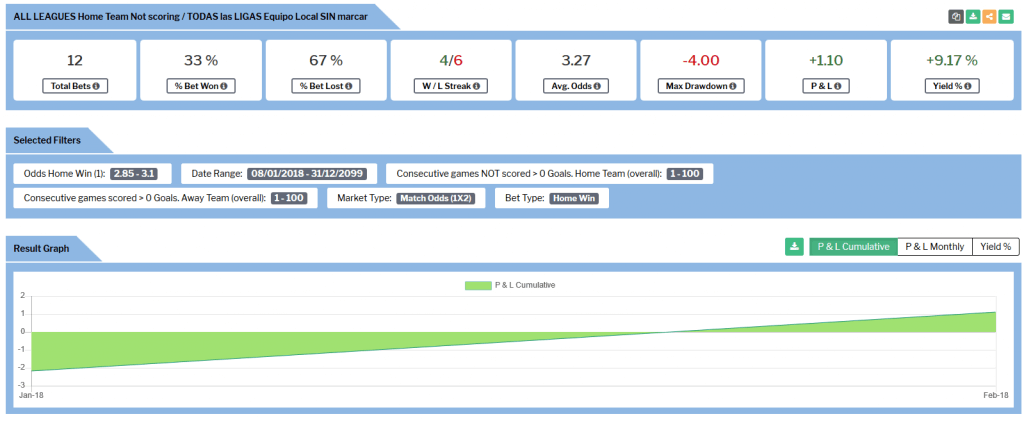
Task: Click the green download icon in the header
Action: (973, 17)
